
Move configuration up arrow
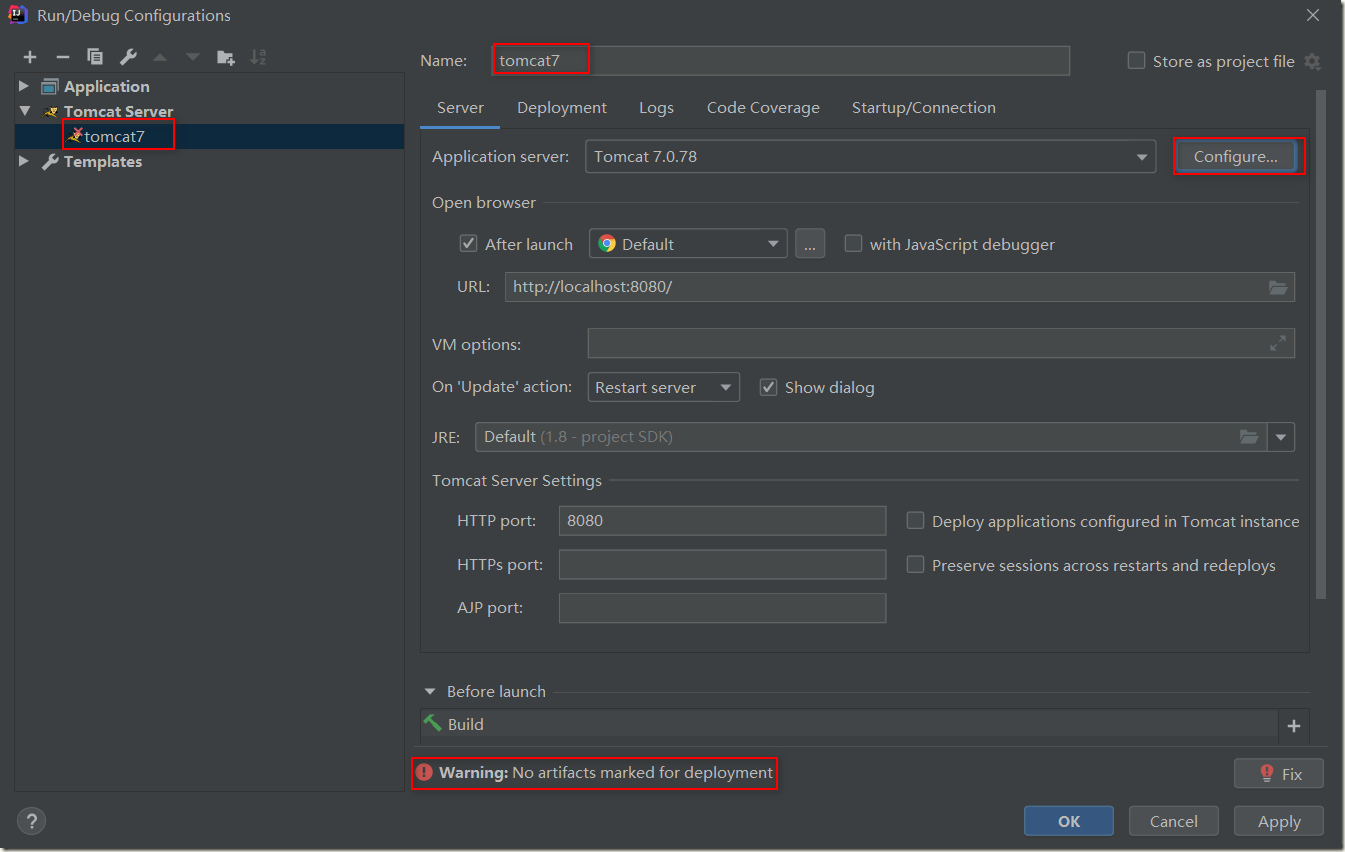tap(160, 57)
